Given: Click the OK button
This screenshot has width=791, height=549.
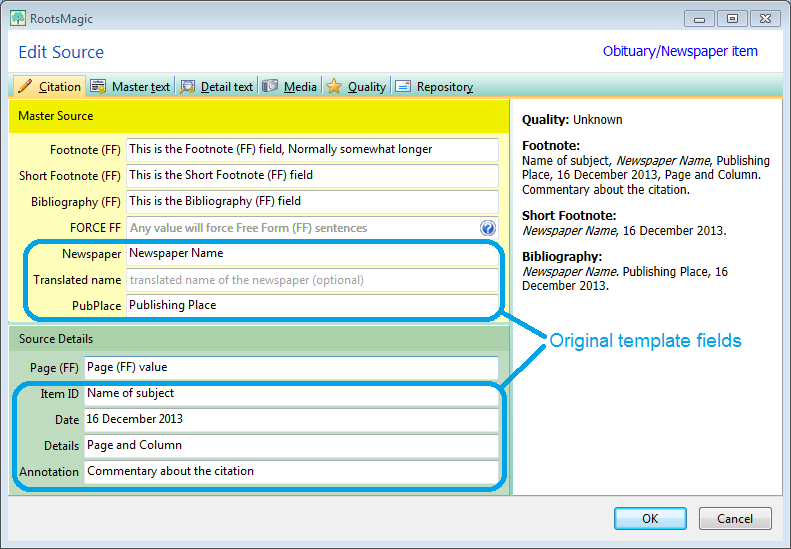Looking at the screenshot, I should pos(650,518).
